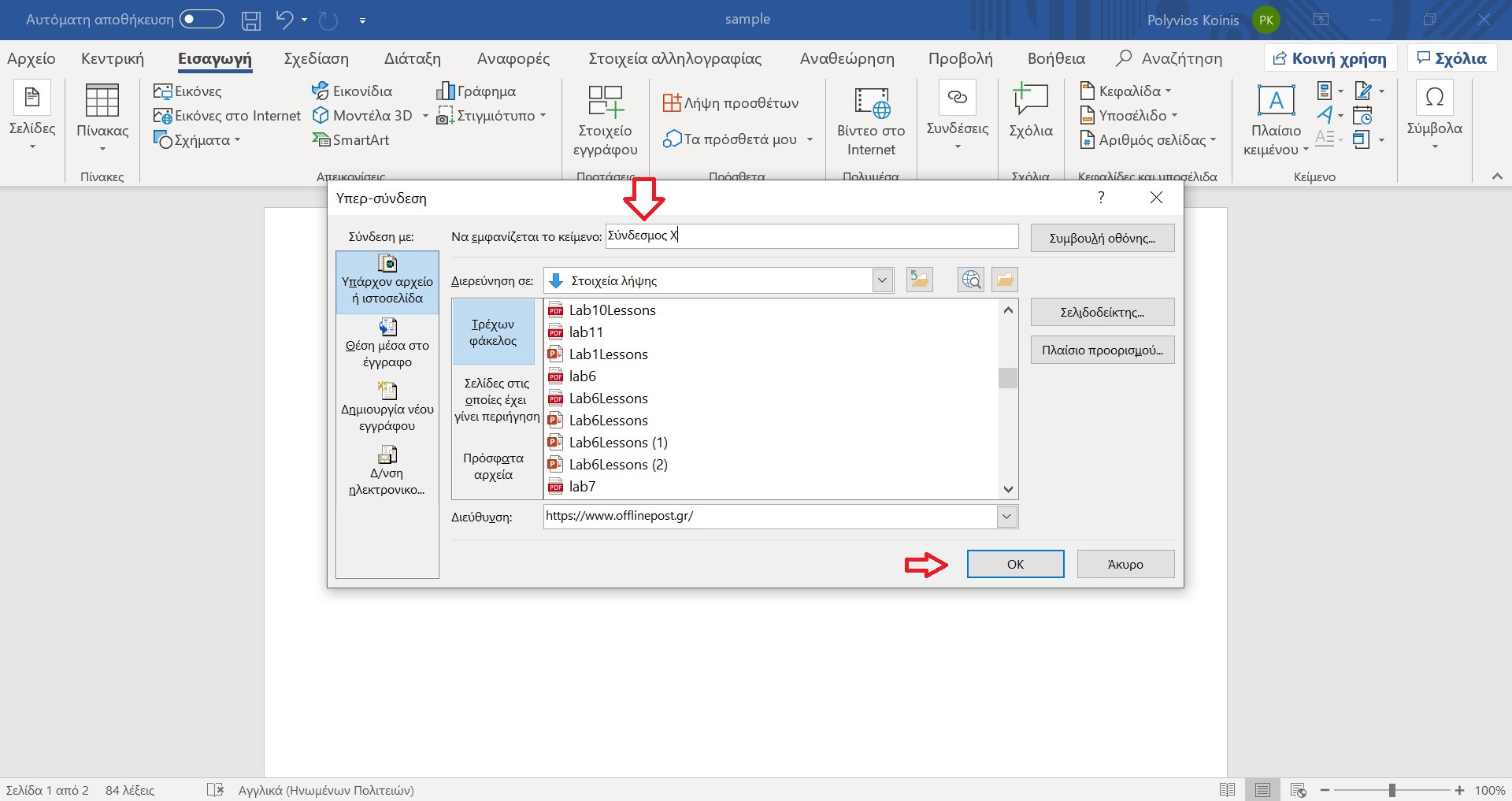Screen dimensions: 1512x801
Task: Click Λήψη πρόσθετων get add-ins
Action: point(731,103)
